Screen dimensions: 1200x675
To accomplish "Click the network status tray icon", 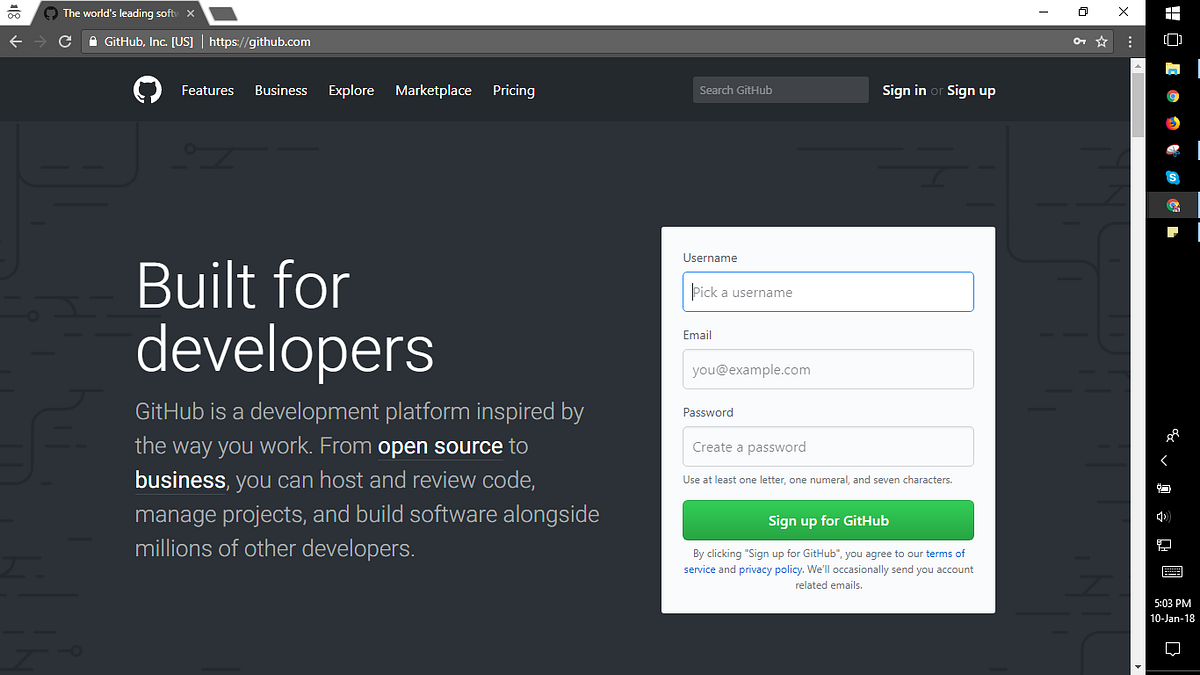I will pyautogui.click(x=1163, y=545).
